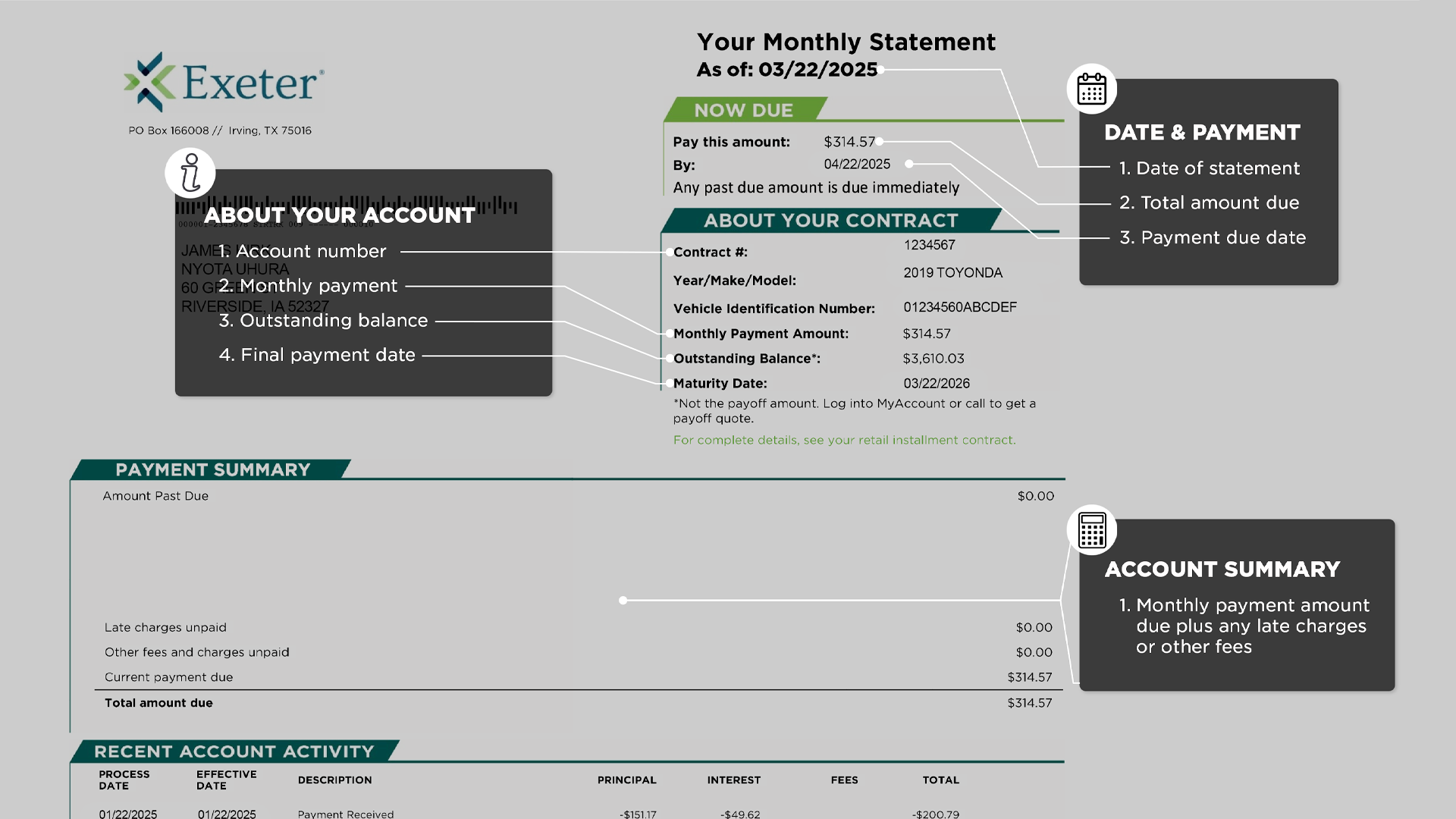Click the Outstanding Balance $3,610.03 value

(x=934, y=359)
